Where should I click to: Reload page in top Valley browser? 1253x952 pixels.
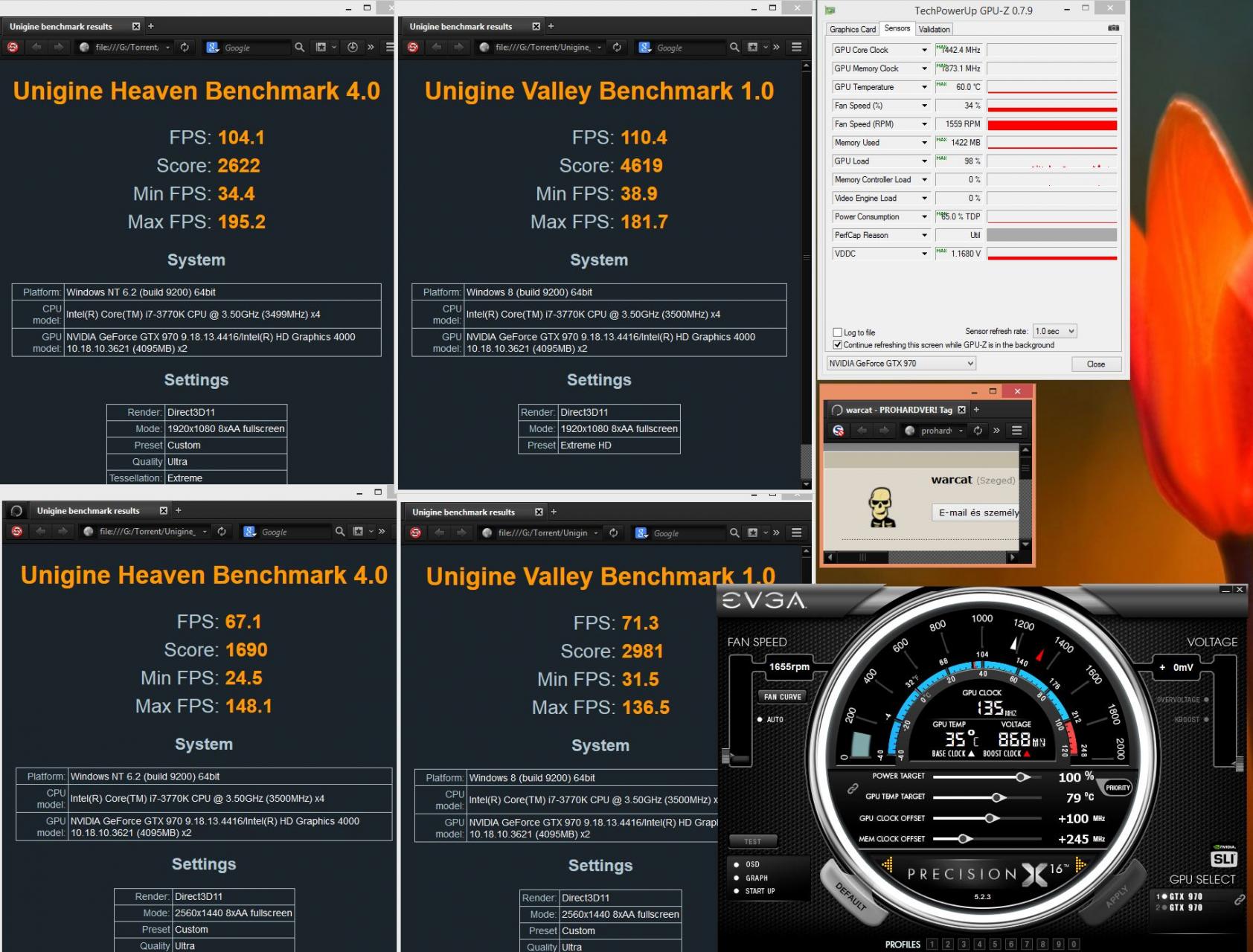click(x=617, y=47)
